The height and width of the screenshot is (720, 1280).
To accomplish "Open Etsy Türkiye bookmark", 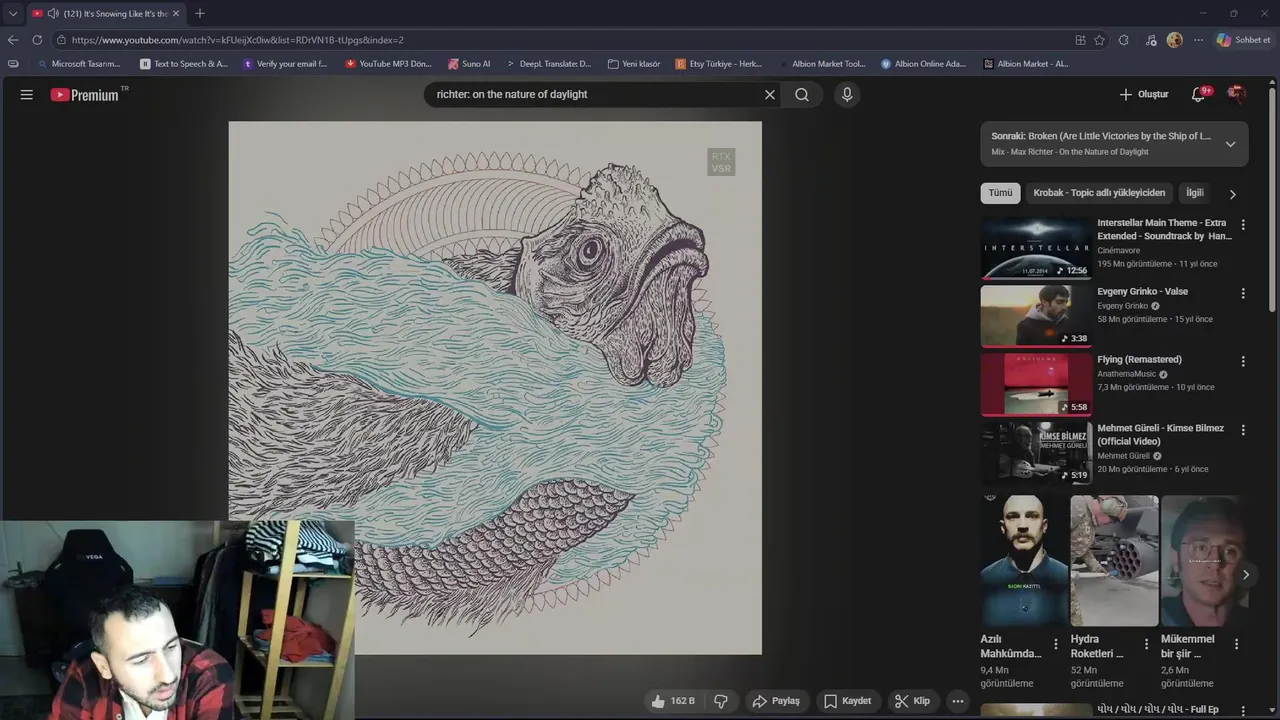I will point(719,63).
